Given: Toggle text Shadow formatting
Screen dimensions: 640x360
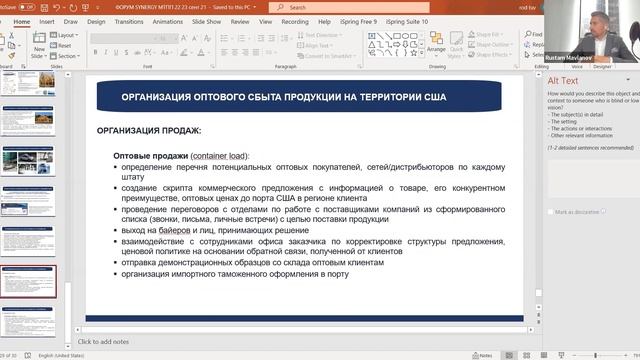Looking at the screenshot, I should point(126,52).
